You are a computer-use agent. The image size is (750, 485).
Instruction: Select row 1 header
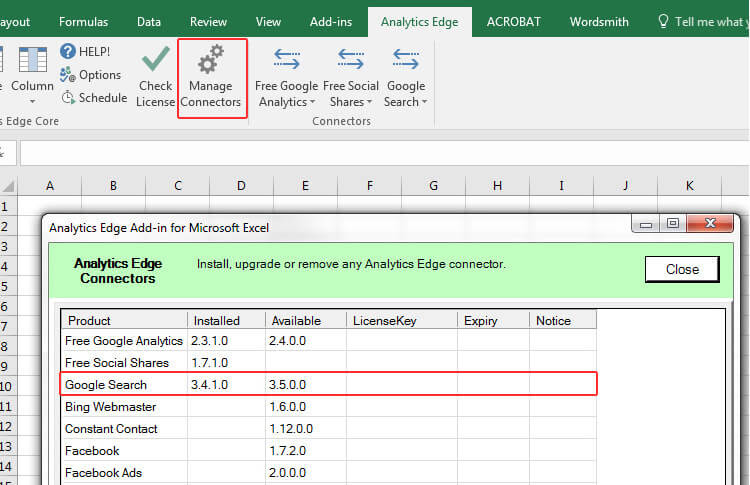point(8,206)
